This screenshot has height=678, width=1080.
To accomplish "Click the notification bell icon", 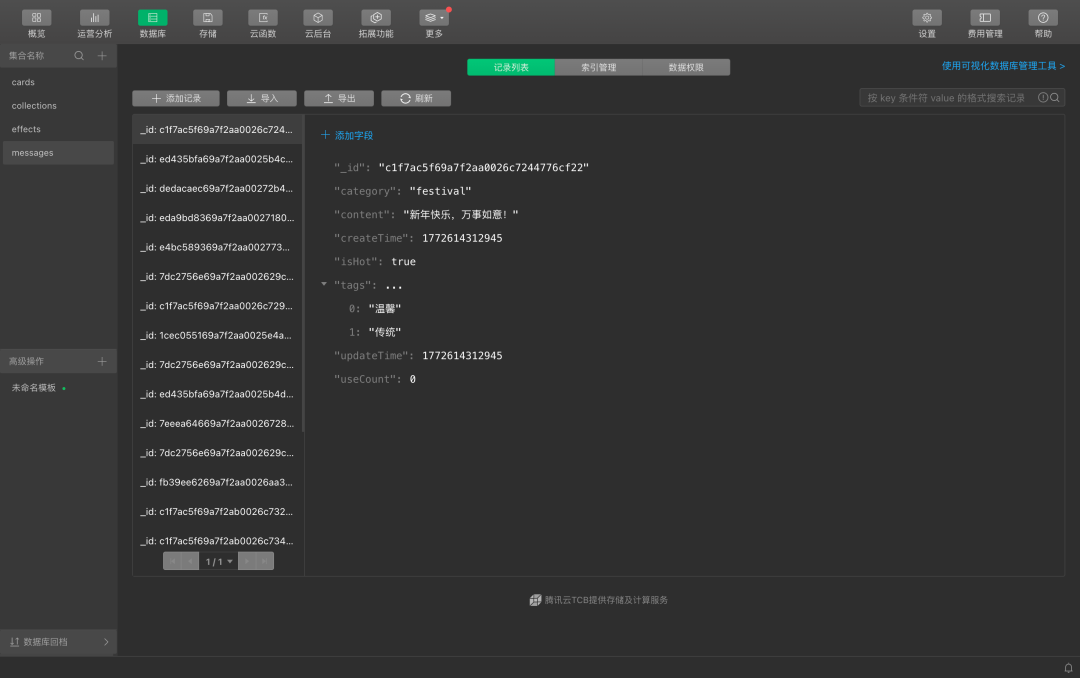I will point(1068,667).
